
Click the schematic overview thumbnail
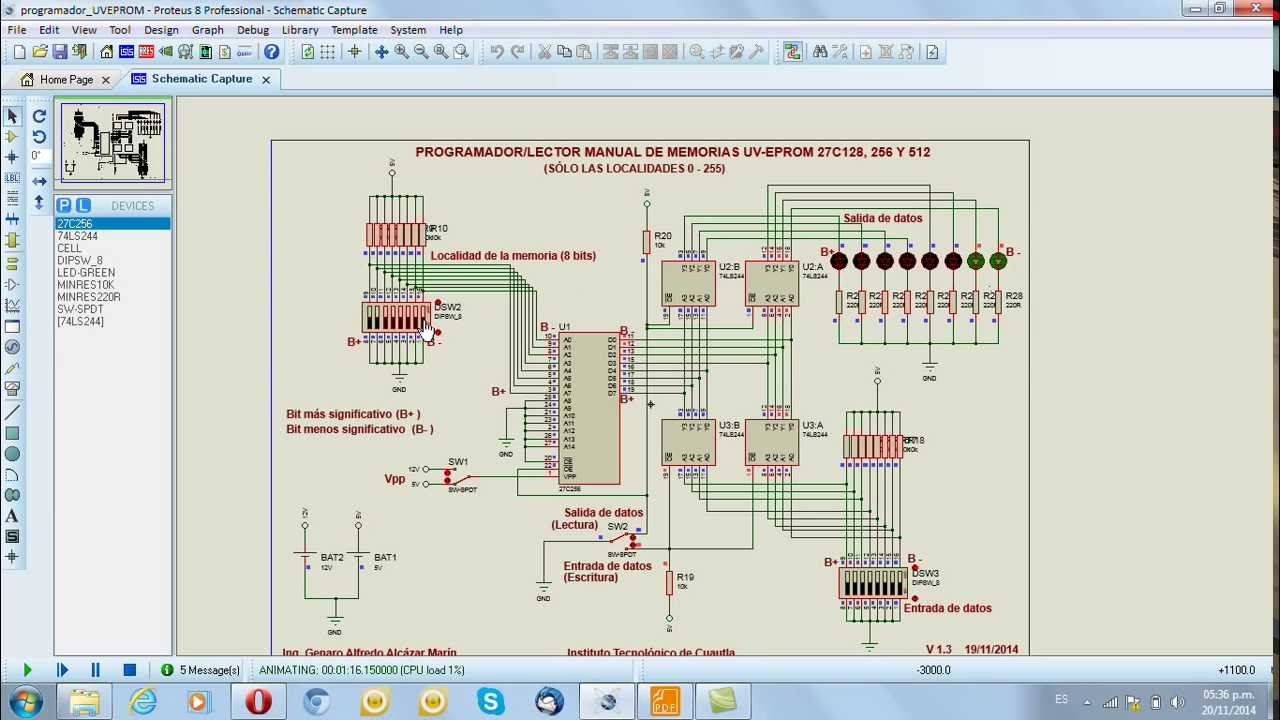click(112, 143)
